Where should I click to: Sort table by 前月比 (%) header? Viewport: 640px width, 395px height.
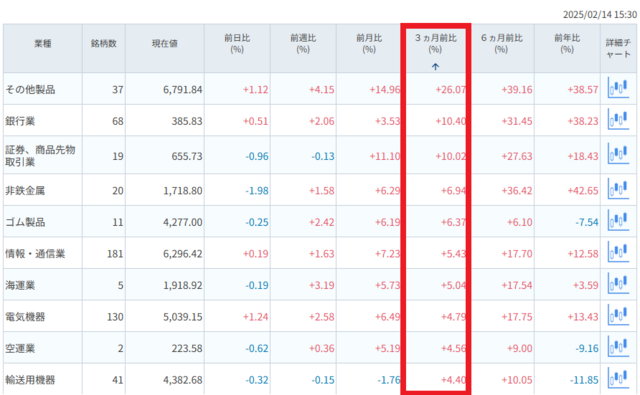tap(369, 44)
